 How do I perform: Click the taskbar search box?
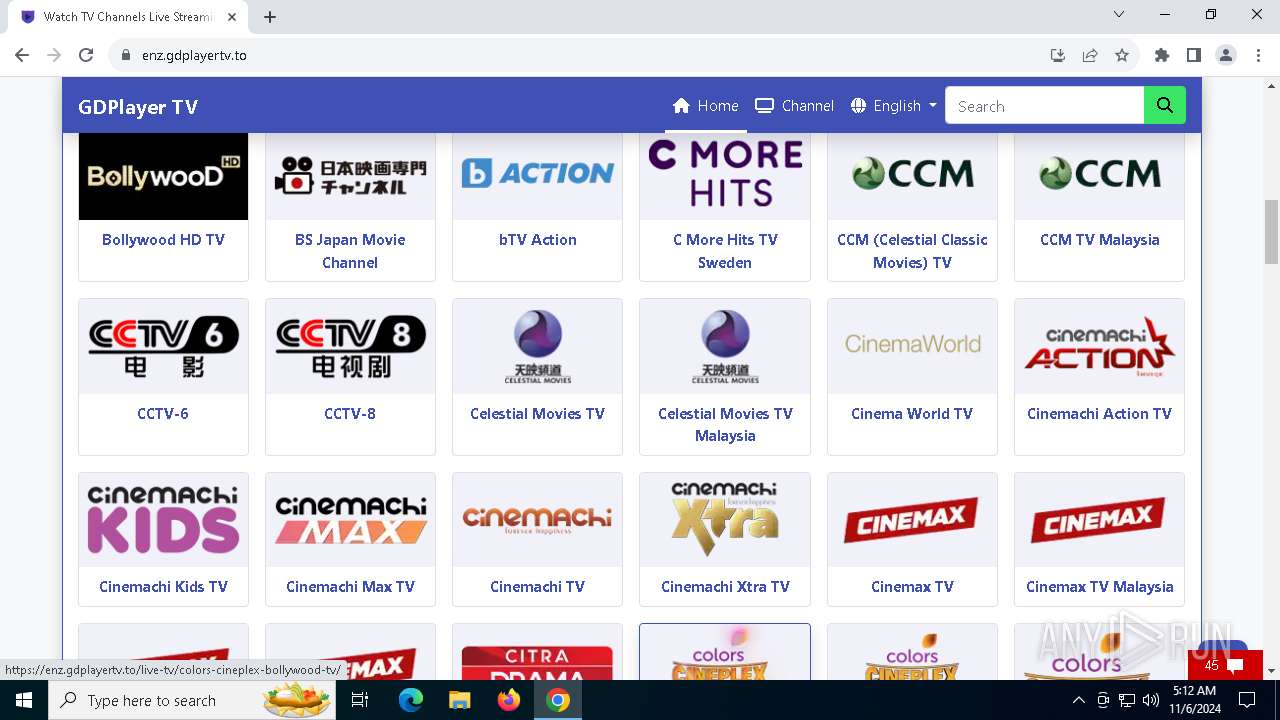193,700
